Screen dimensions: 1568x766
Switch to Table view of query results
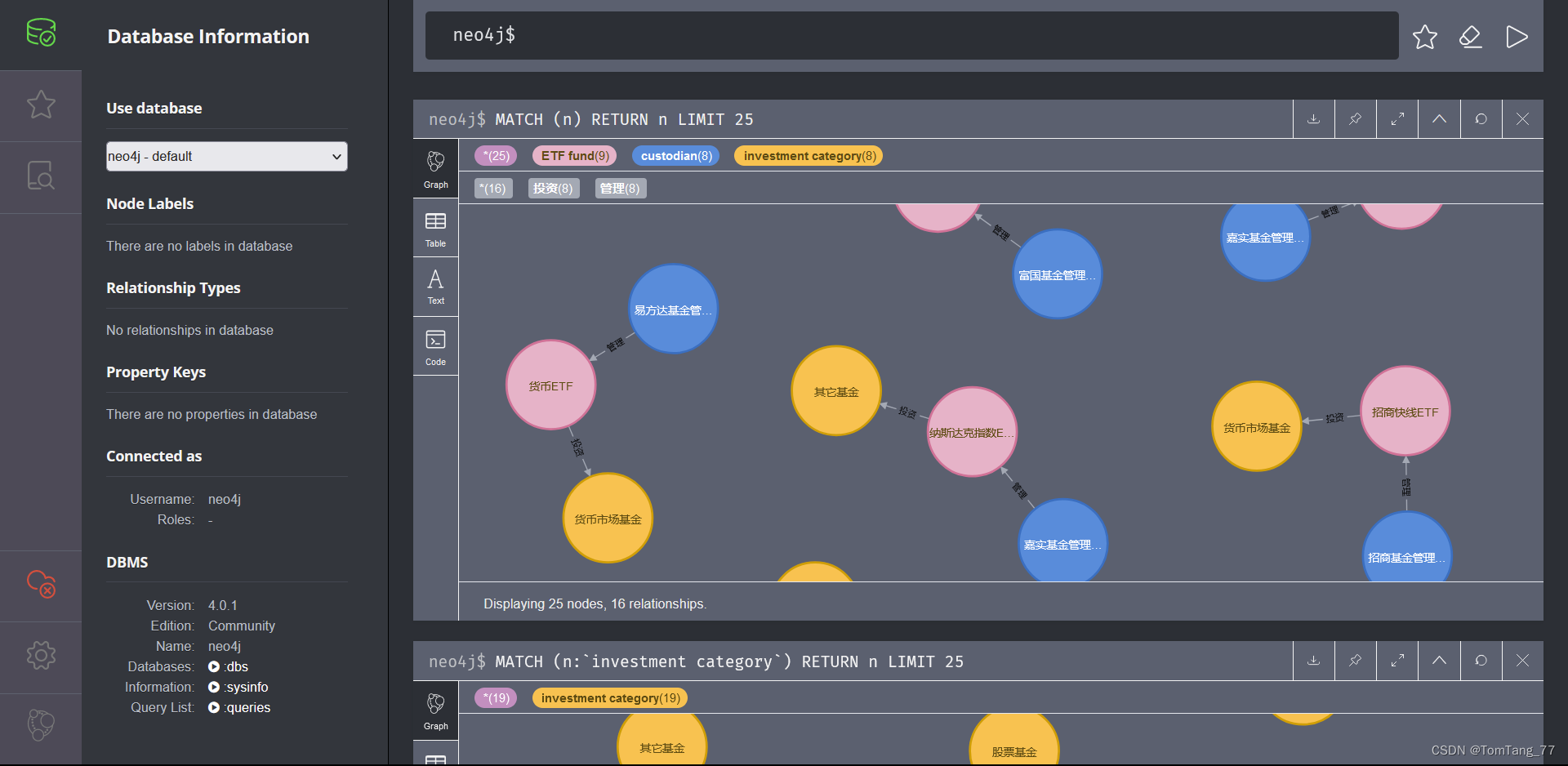click(435, 228)
